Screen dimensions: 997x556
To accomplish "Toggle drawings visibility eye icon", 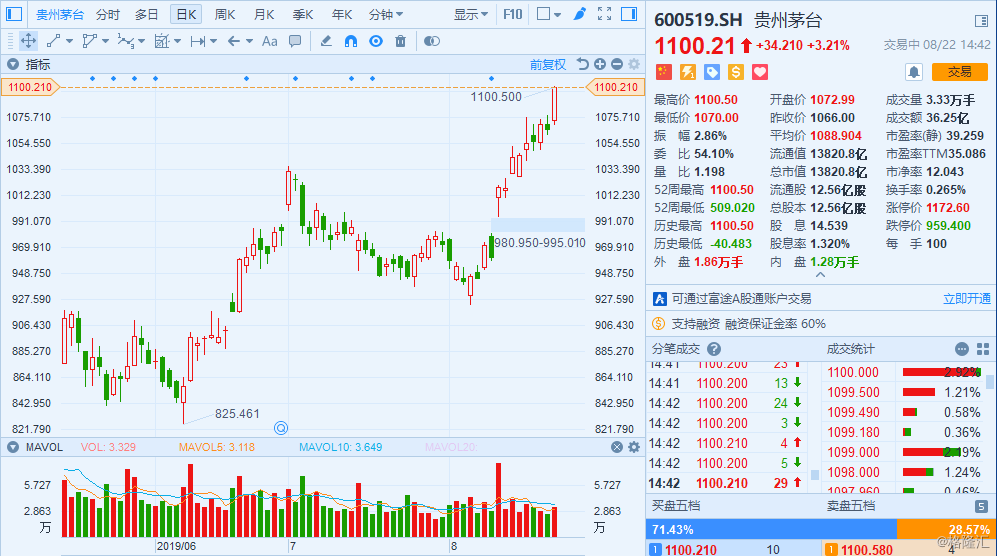I will pyautogui.click(x=376, y=41).
